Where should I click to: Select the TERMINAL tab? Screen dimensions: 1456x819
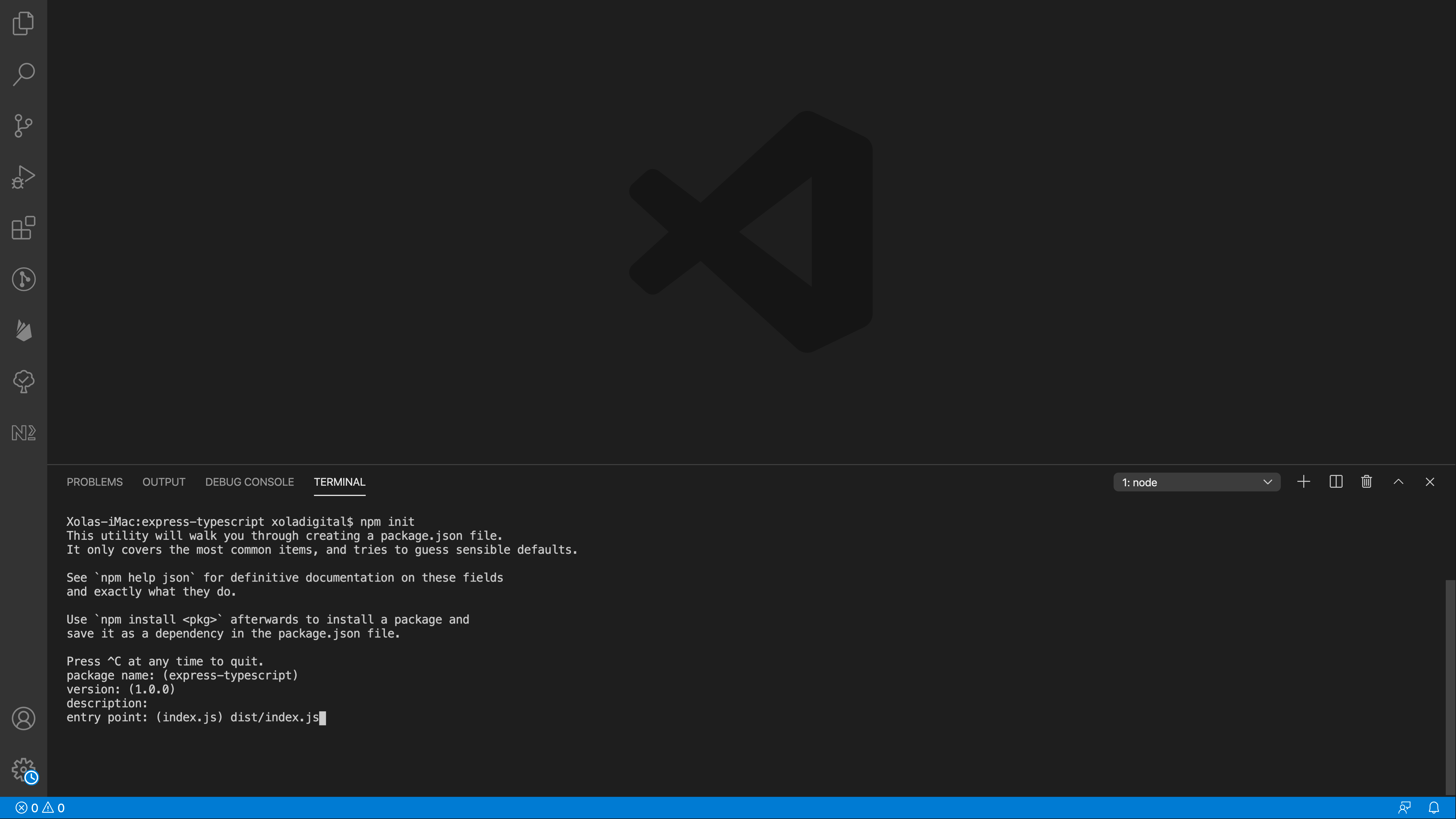pos(340,482)
